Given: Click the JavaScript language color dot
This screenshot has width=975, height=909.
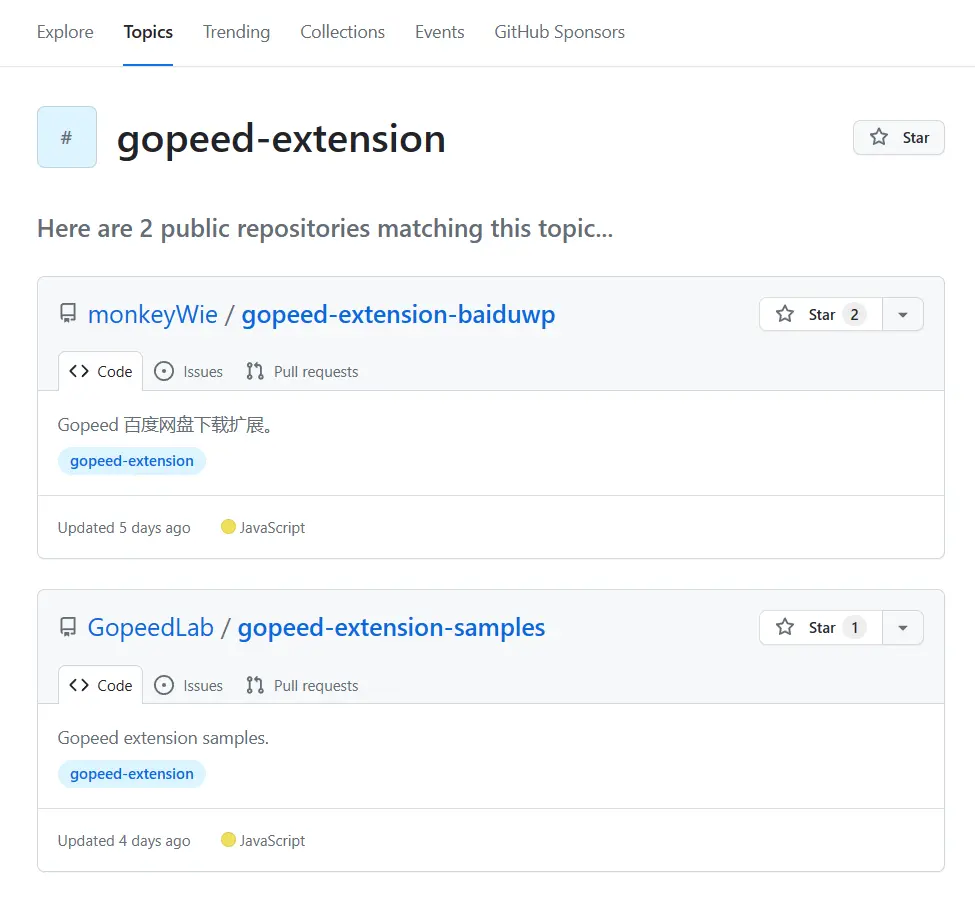Looking at the screenshot, I should (x=228, y=527).
